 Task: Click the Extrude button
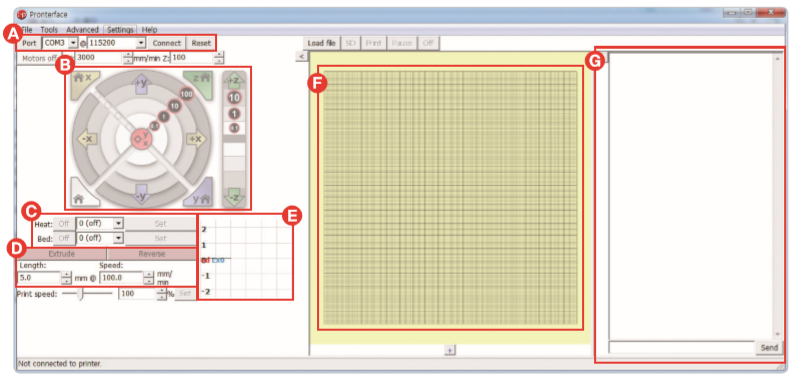point(62,254)
